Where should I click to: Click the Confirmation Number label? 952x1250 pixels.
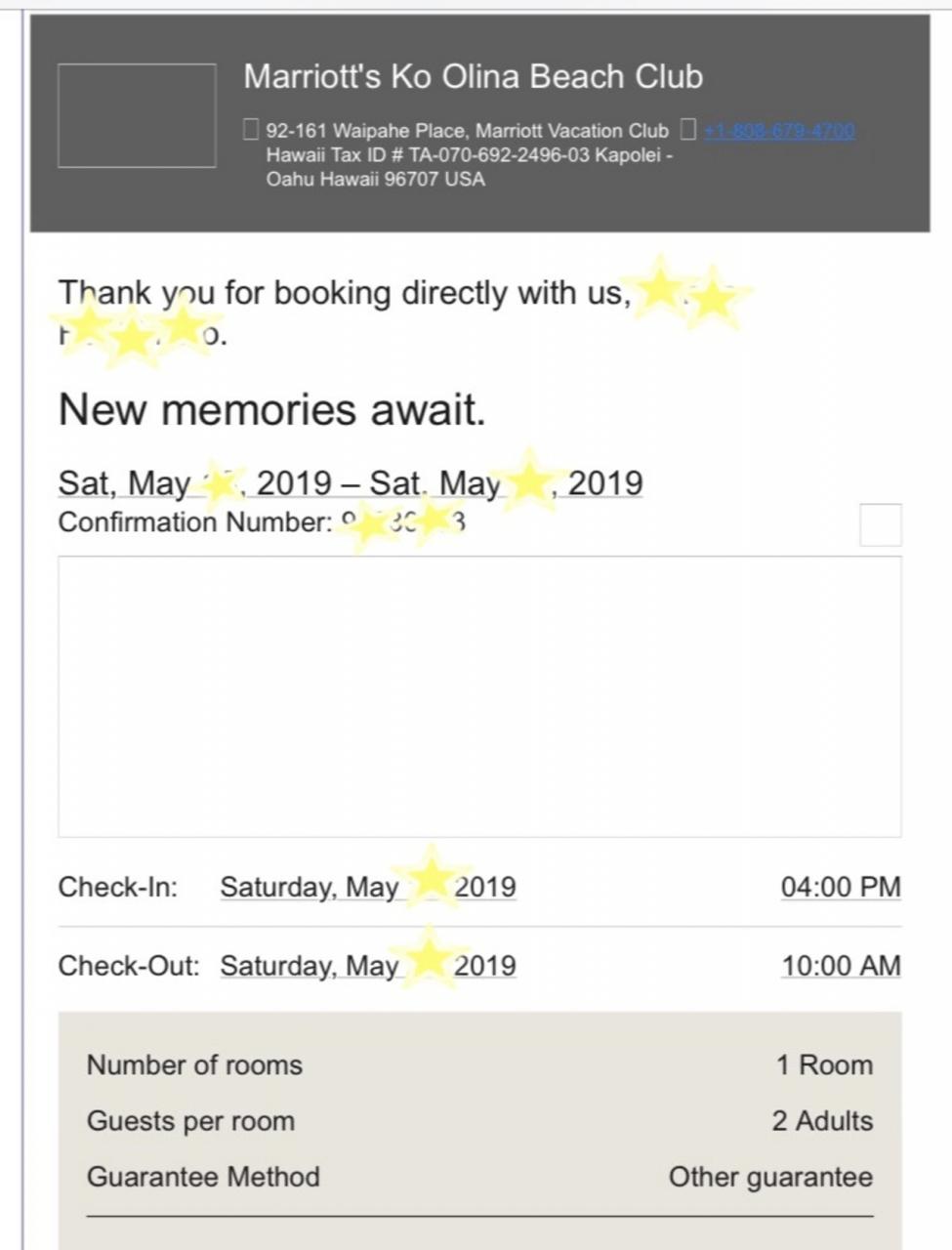195,522
